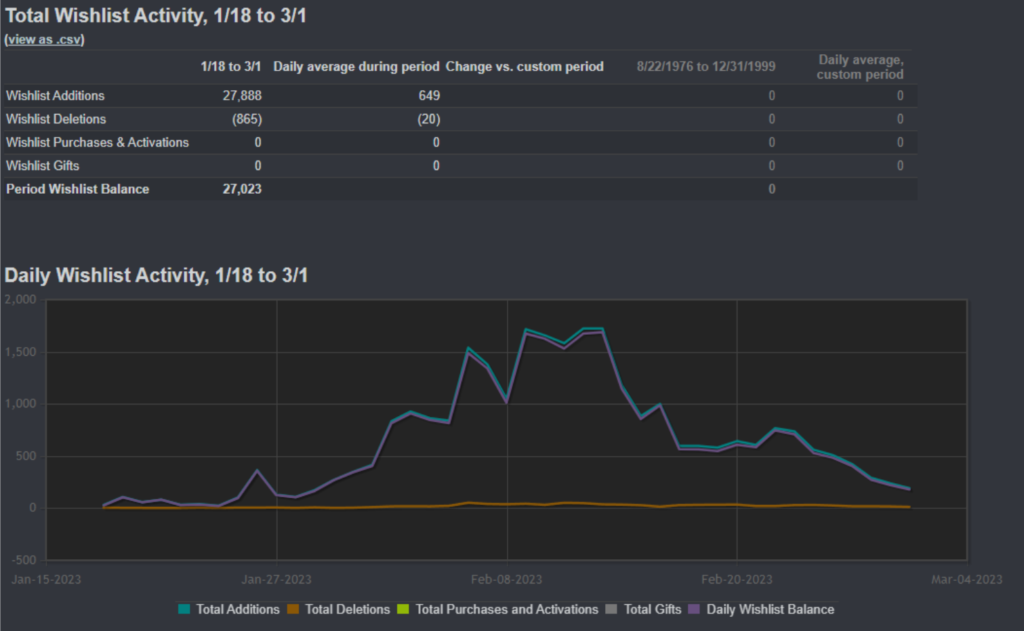
Task: Select the Wishlist Additions row label
Action: click(x=55, y=96)
